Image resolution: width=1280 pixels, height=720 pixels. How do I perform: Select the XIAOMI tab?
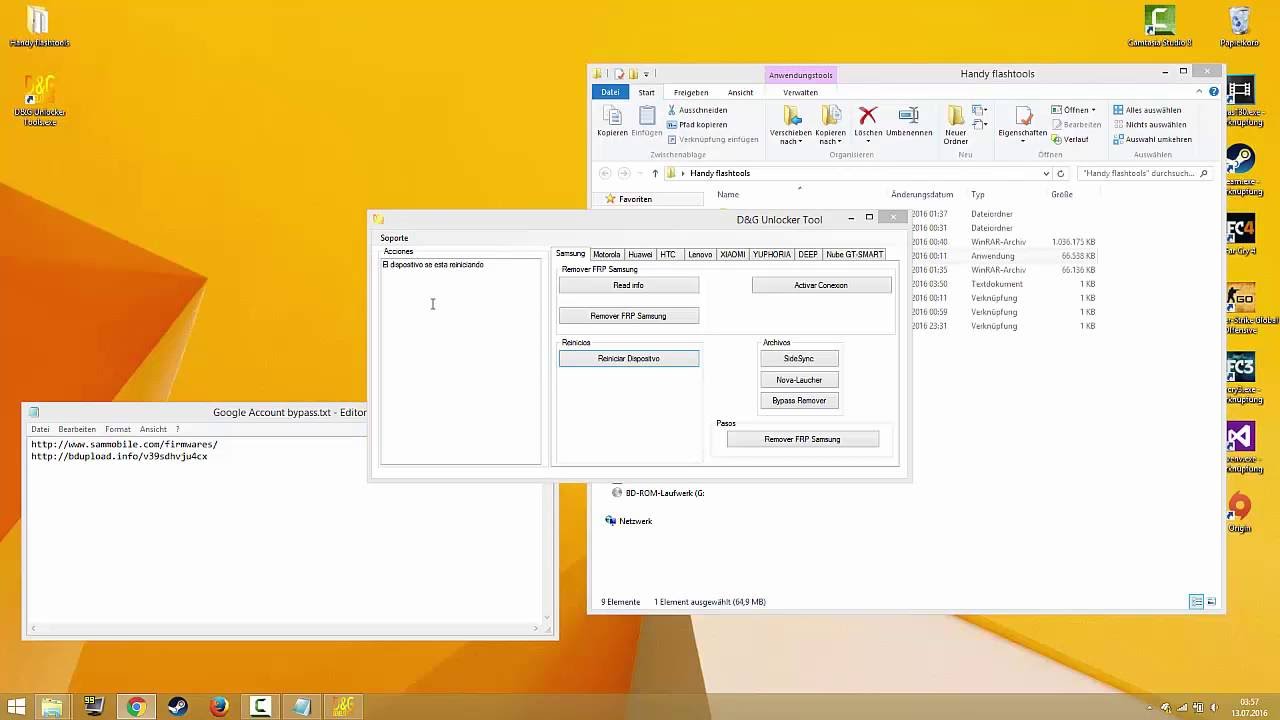(733, 254)
